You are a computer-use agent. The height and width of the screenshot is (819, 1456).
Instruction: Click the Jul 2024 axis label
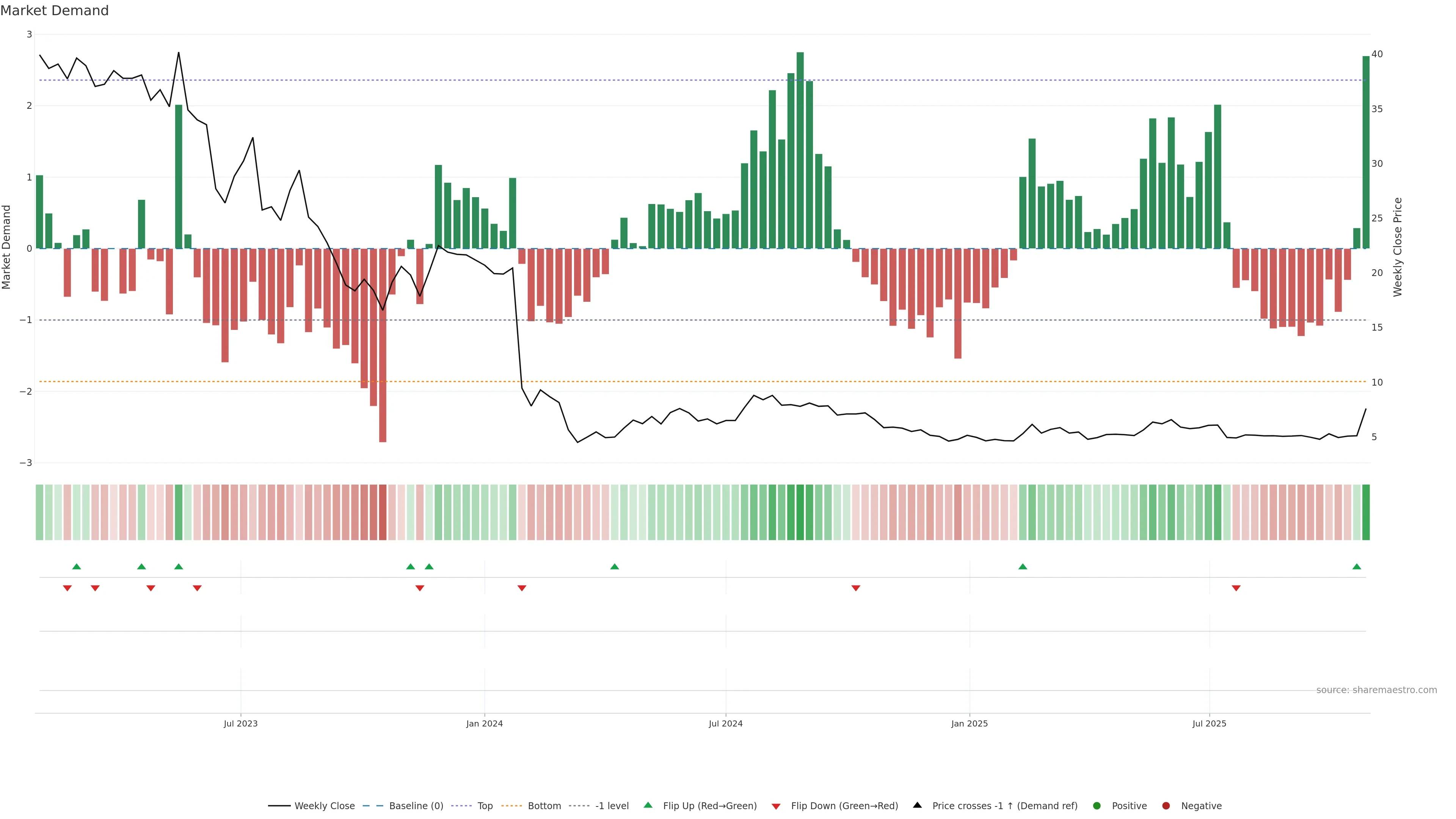pyautogui.click(x=726, y=723)
